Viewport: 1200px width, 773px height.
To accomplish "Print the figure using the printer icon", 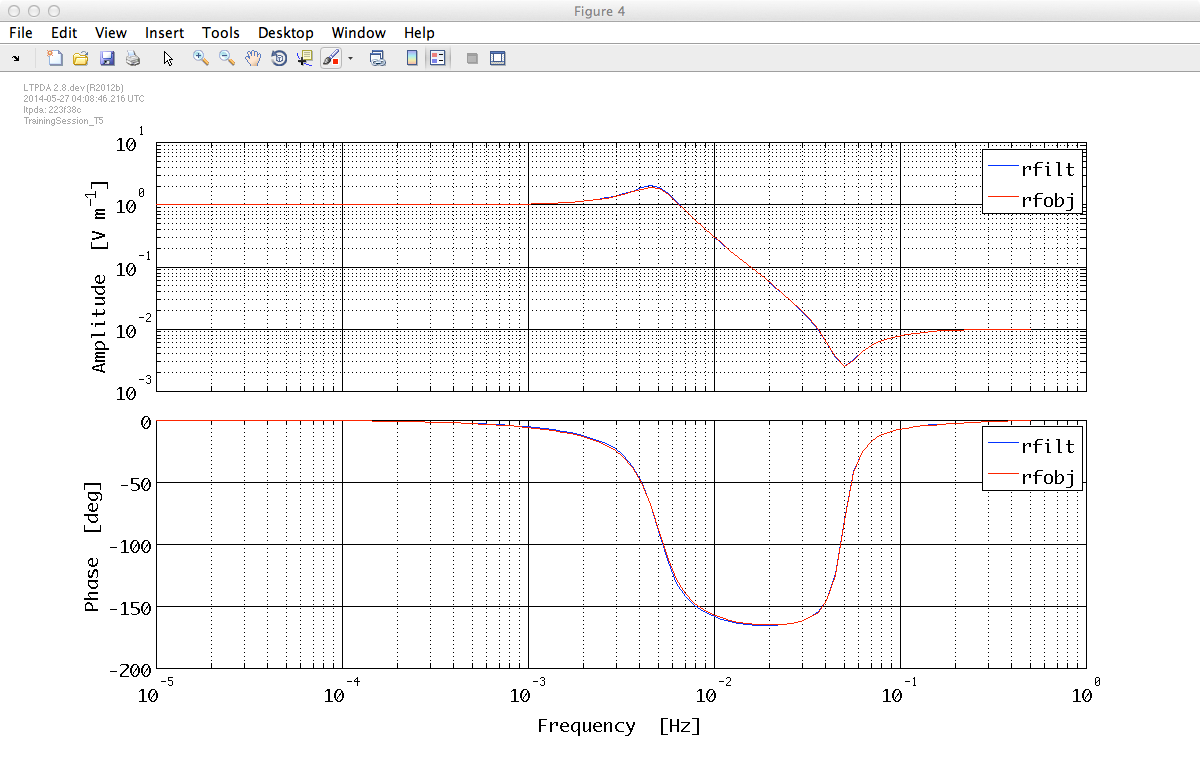I will (x=133, y=58).
